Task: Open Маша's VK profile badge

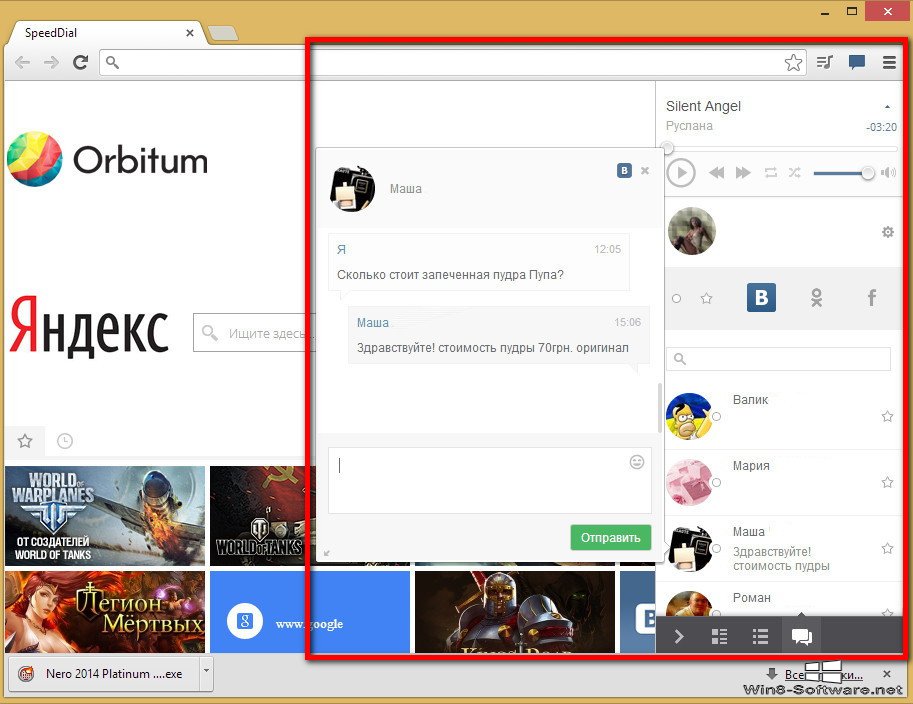Action: [624, 171]
